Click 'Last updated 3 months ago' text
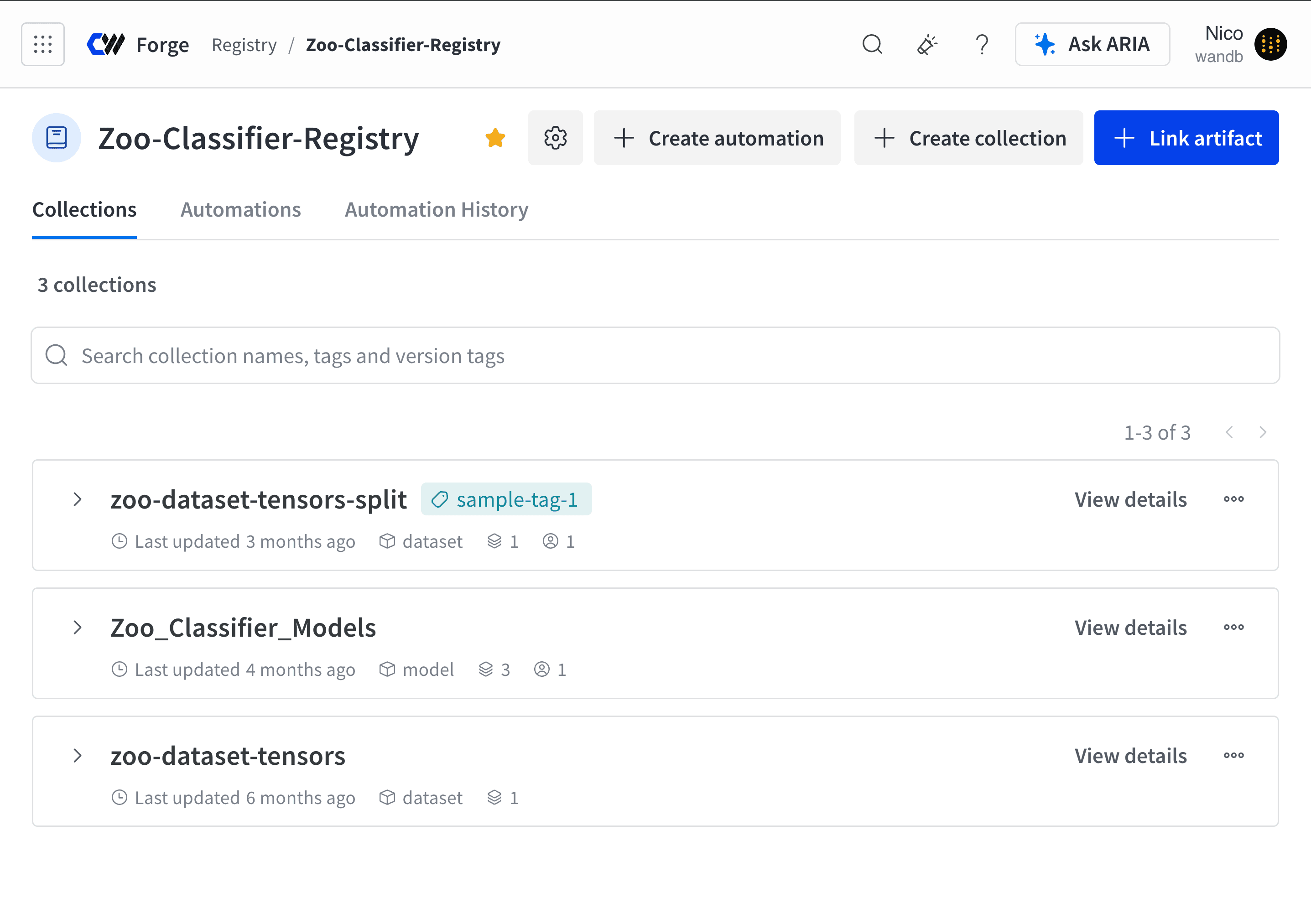This screenshot has width=1311, height=924. tap(245, 542)
